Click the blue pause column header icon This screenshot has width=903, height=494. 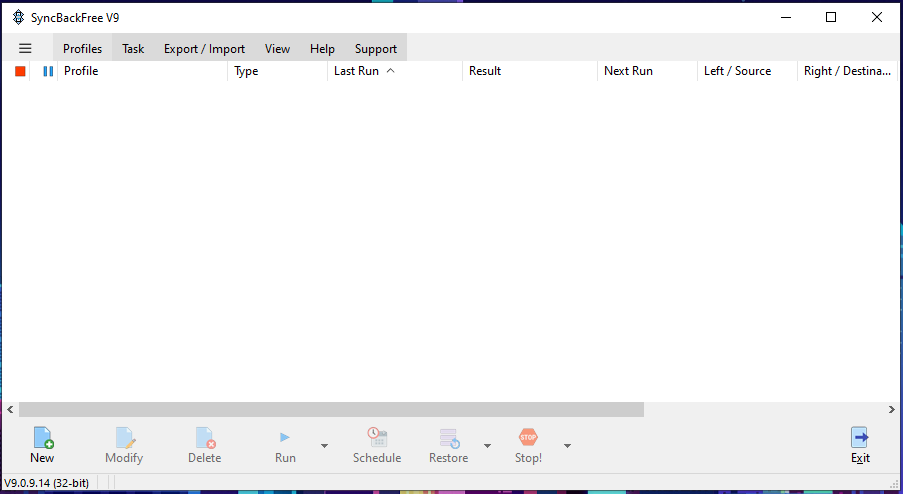click(48, 71)
